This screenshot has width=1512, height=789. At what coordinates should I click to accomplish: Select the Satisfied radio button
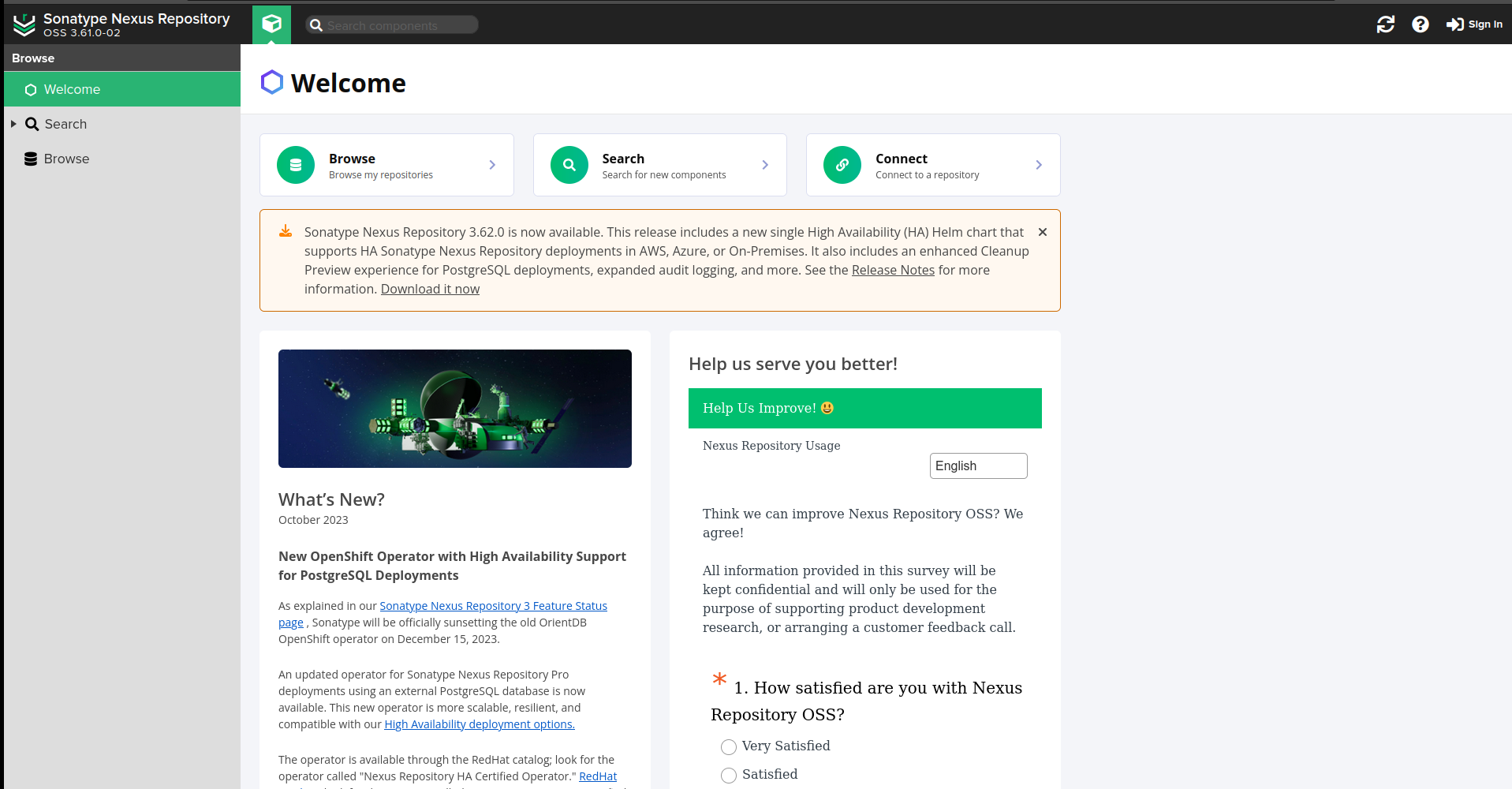point(729,775)
